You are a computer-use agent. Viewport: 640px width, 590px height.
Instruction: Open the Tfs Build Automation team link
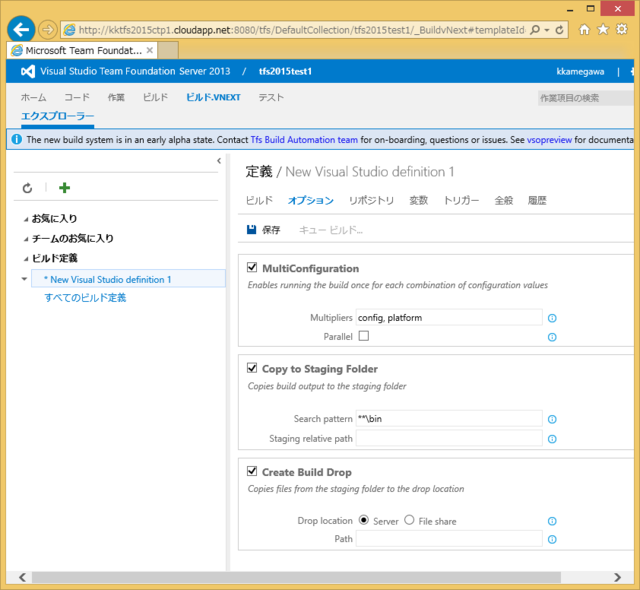click(304, 140)
